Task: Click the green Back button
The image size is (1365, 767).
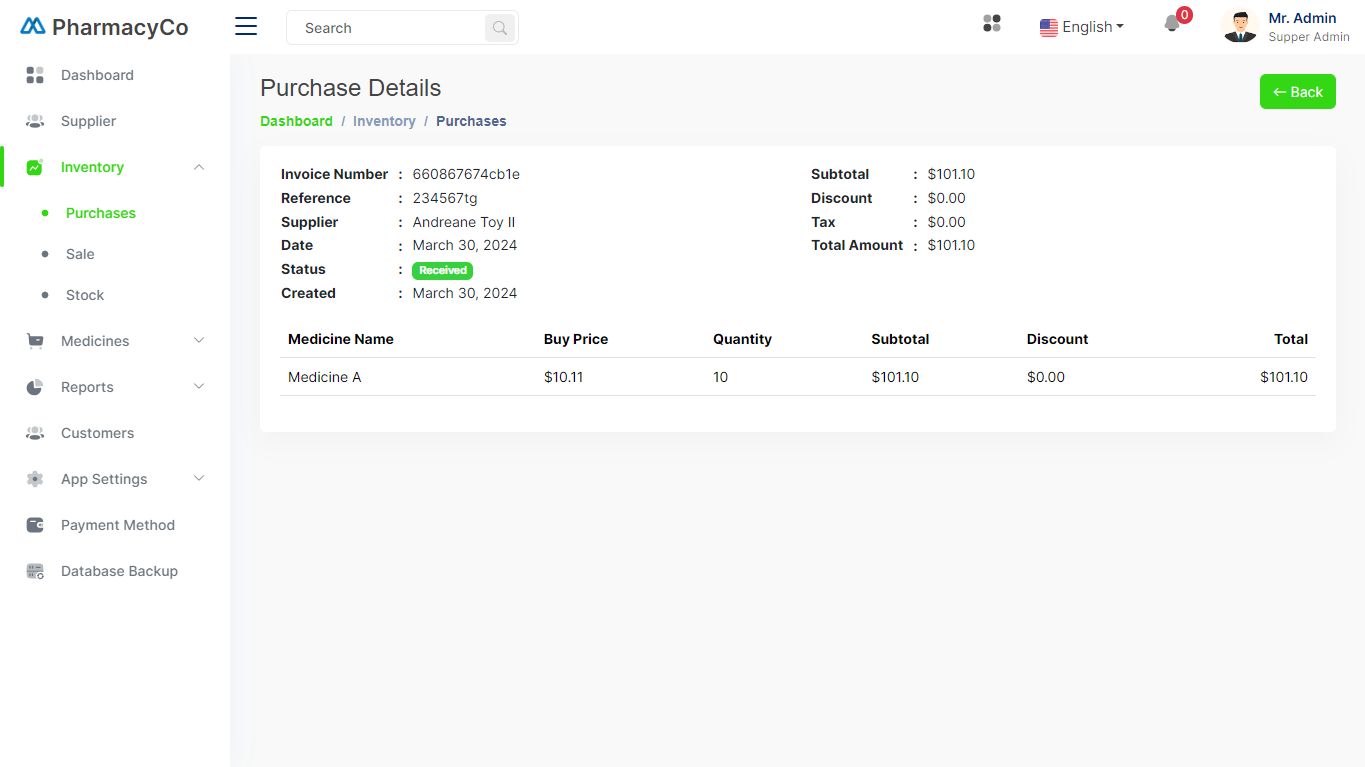Action: coord(1297,92)
